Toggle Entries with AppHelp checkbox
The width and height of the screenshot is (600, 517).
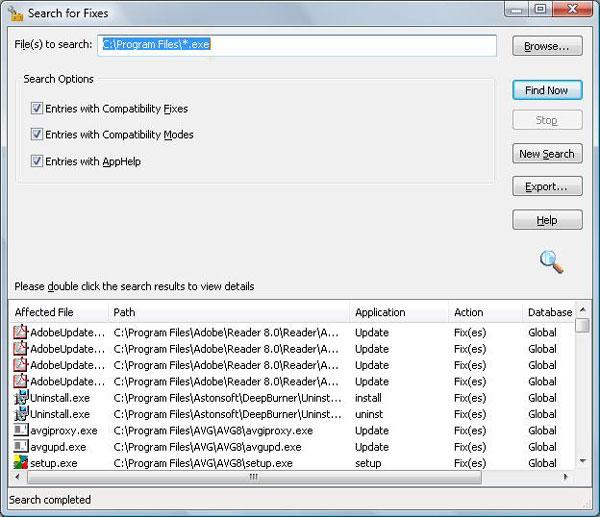click(x=37, y=161)
